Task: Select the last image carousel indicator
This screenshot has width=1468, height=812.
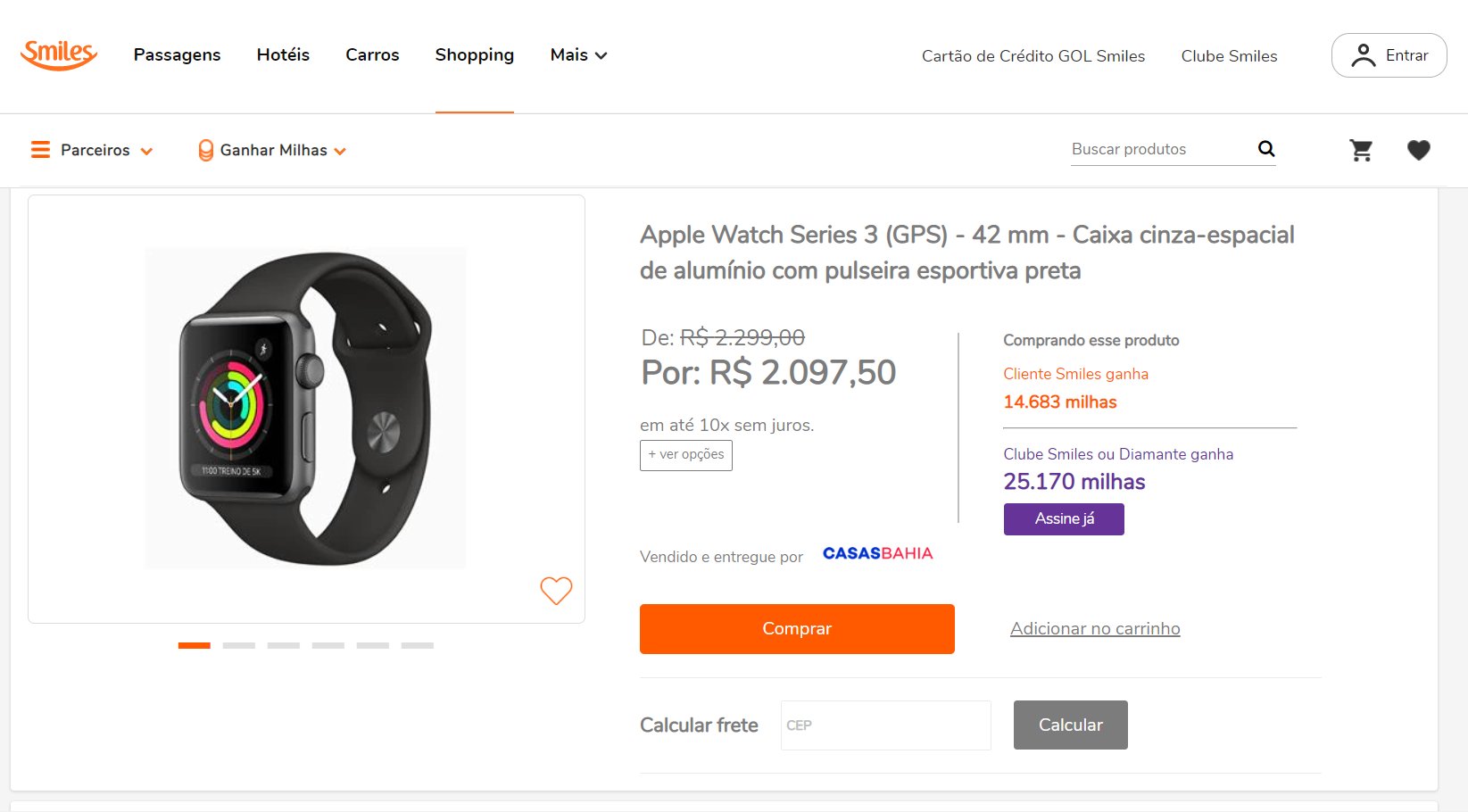Action: click(418, 645)
